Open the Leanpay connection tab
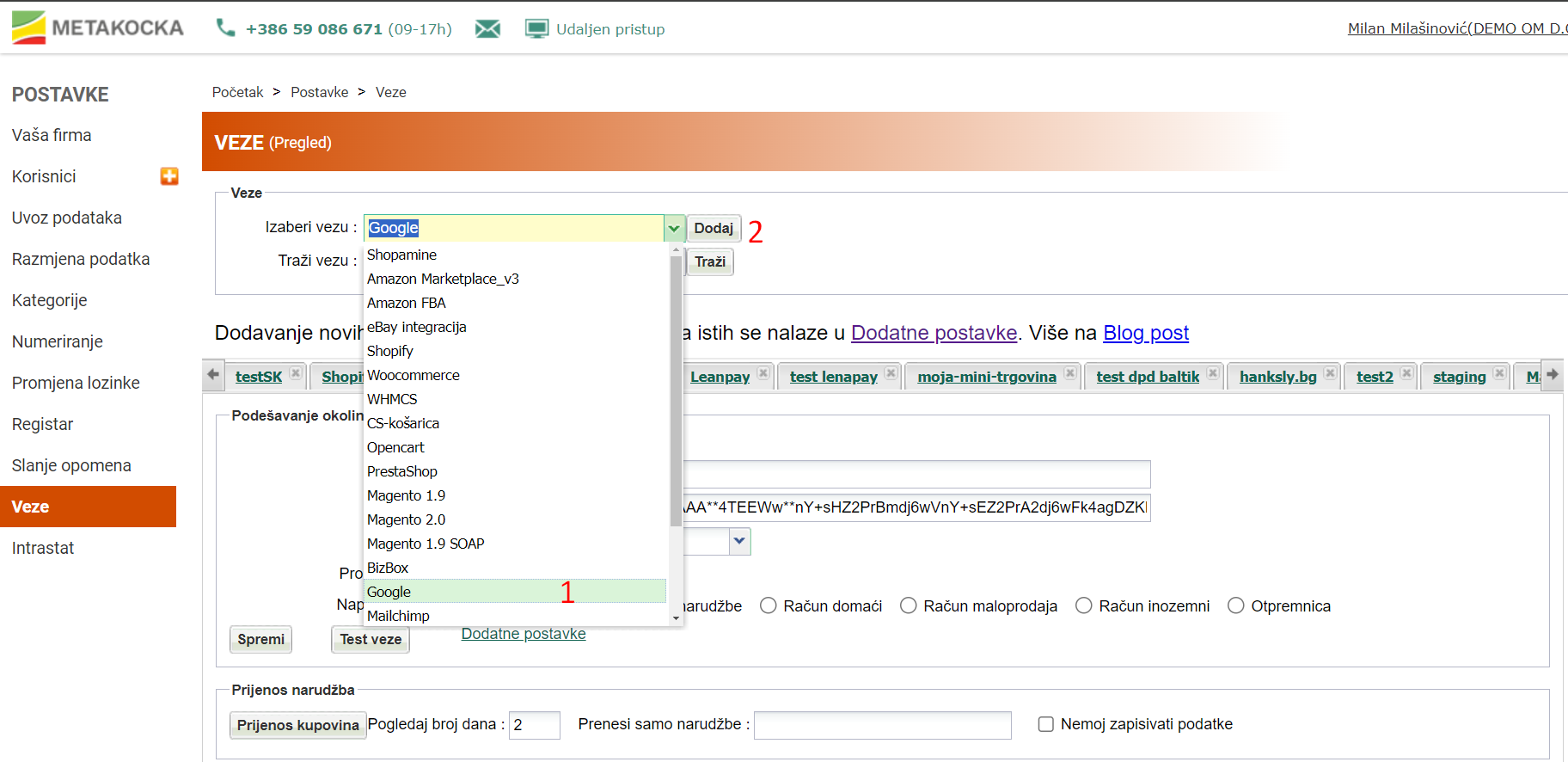Viewport: 1568px width, 762px height. (720, 377)
